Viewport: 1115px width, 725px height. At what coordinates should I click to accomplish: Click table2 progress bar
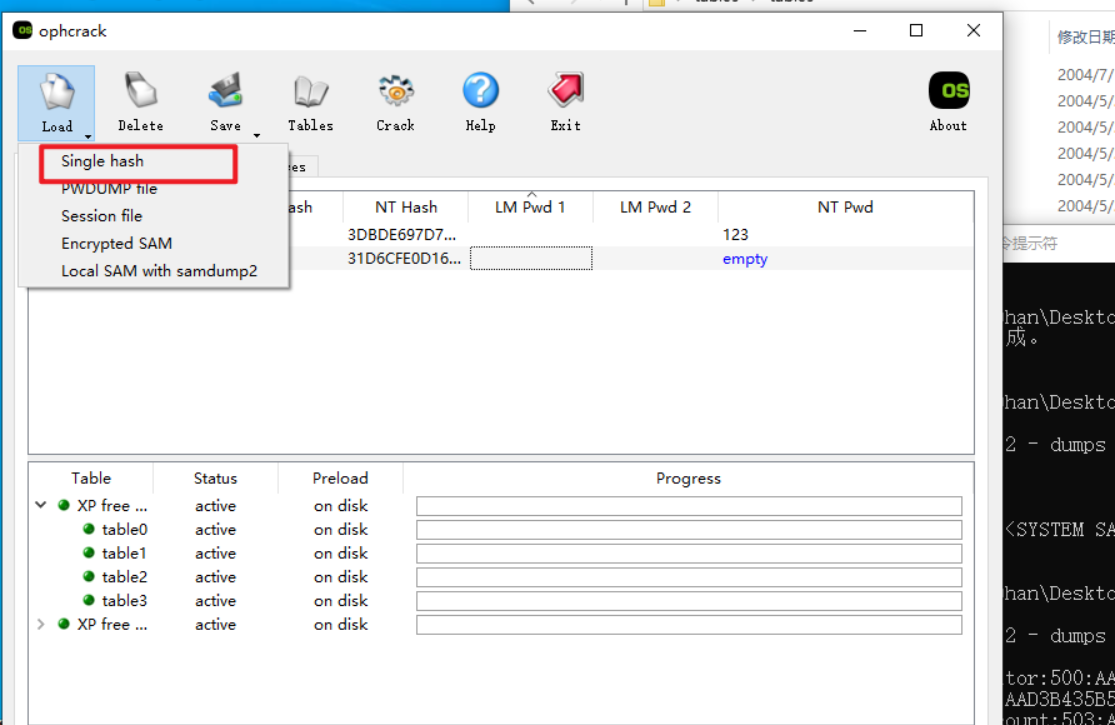coord(689,577)
